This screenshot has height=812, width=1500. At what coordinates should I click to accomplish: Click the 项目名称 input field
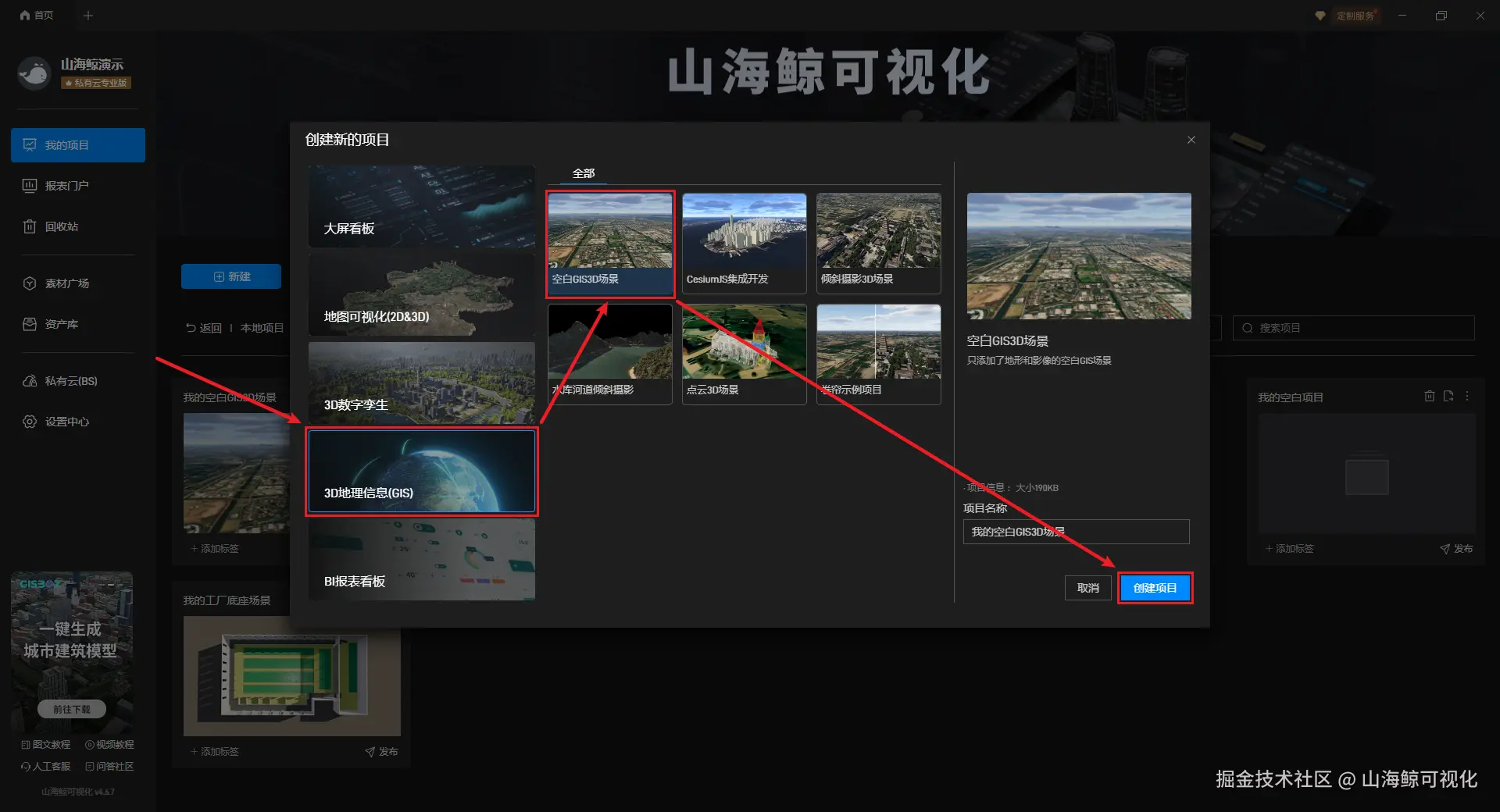pyautogui.click(x=1077, y=532)
